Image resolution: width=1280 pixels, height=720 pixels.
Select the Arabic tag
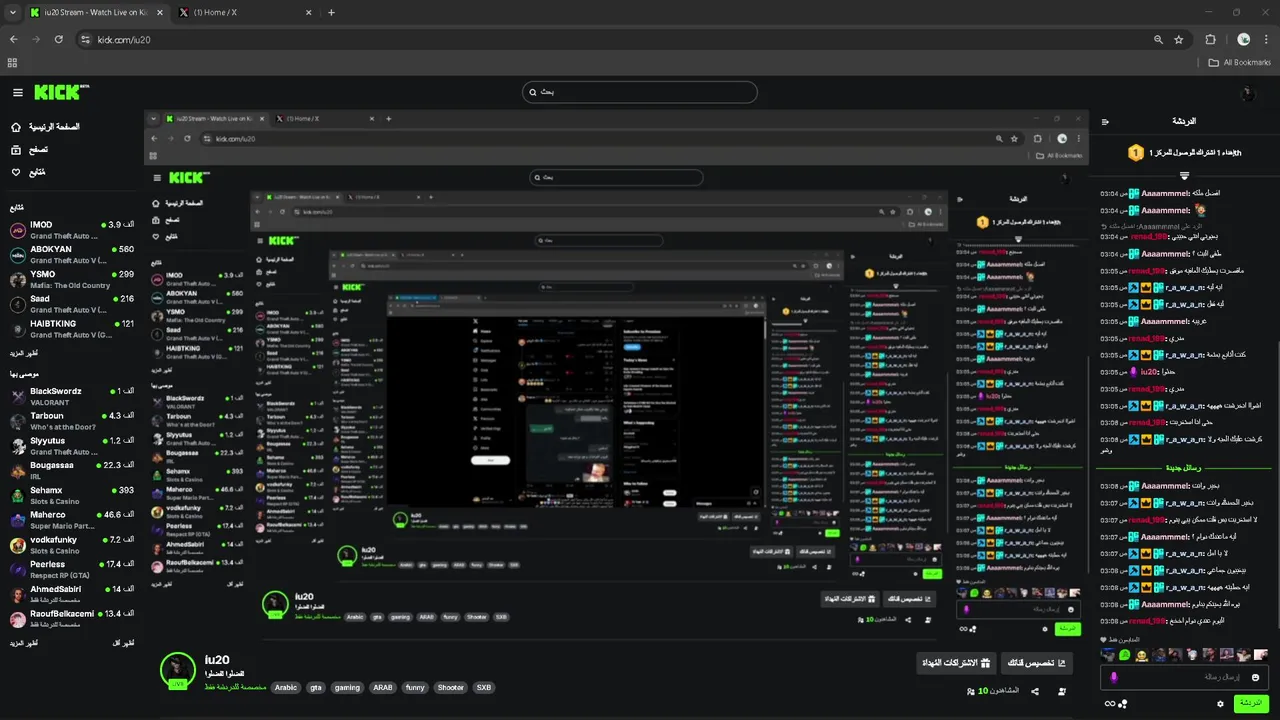286,688
